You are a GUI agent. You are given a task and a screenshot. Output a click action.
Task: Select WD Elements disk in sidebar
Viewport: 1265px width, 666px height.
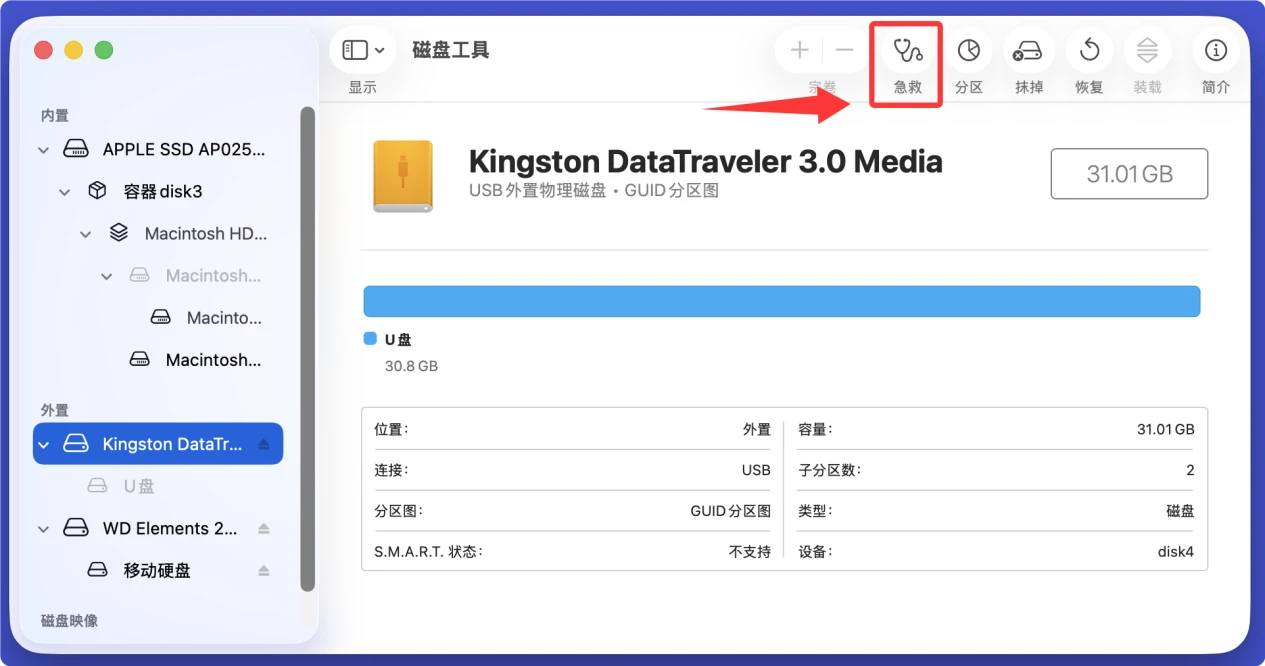coord(158,528)
